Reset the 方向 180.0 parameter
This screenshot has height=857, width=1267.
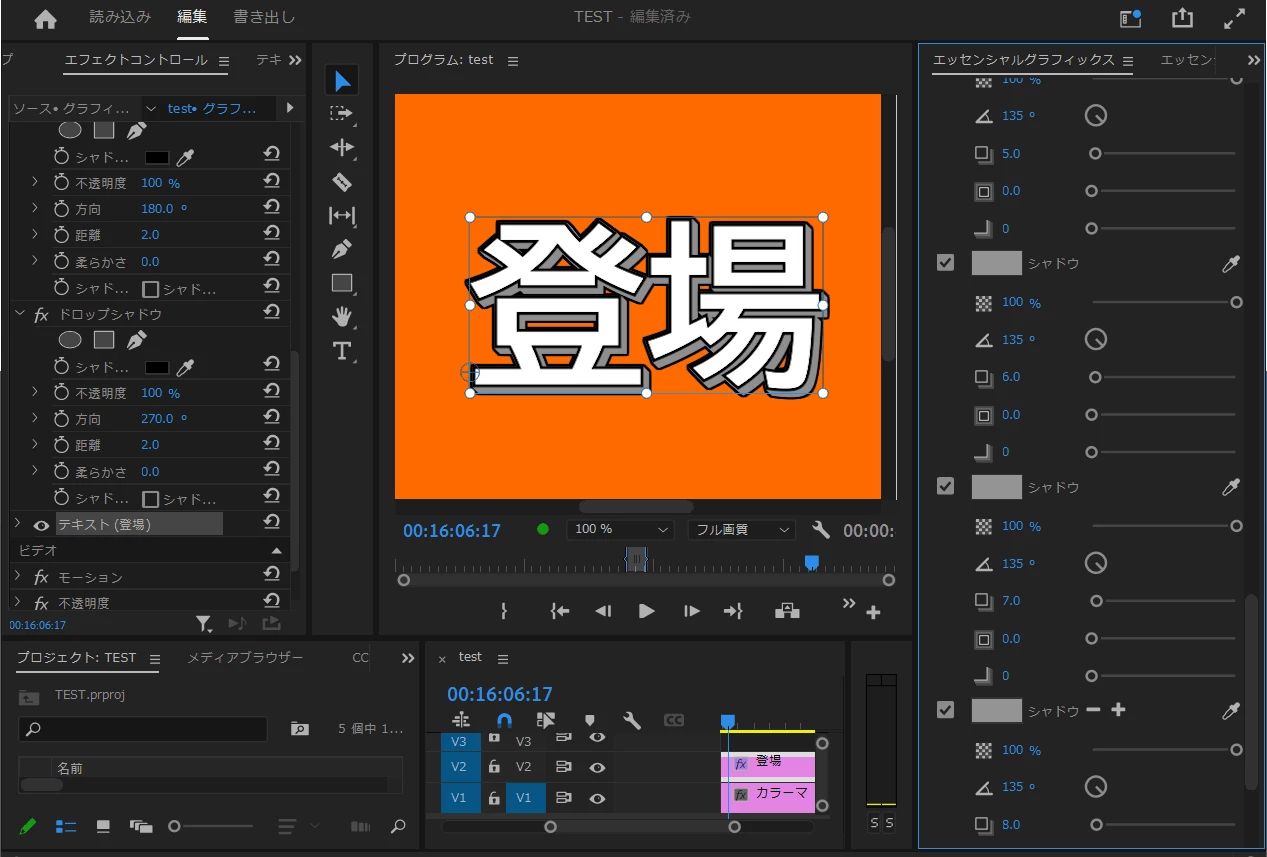(x=271, y=208)
